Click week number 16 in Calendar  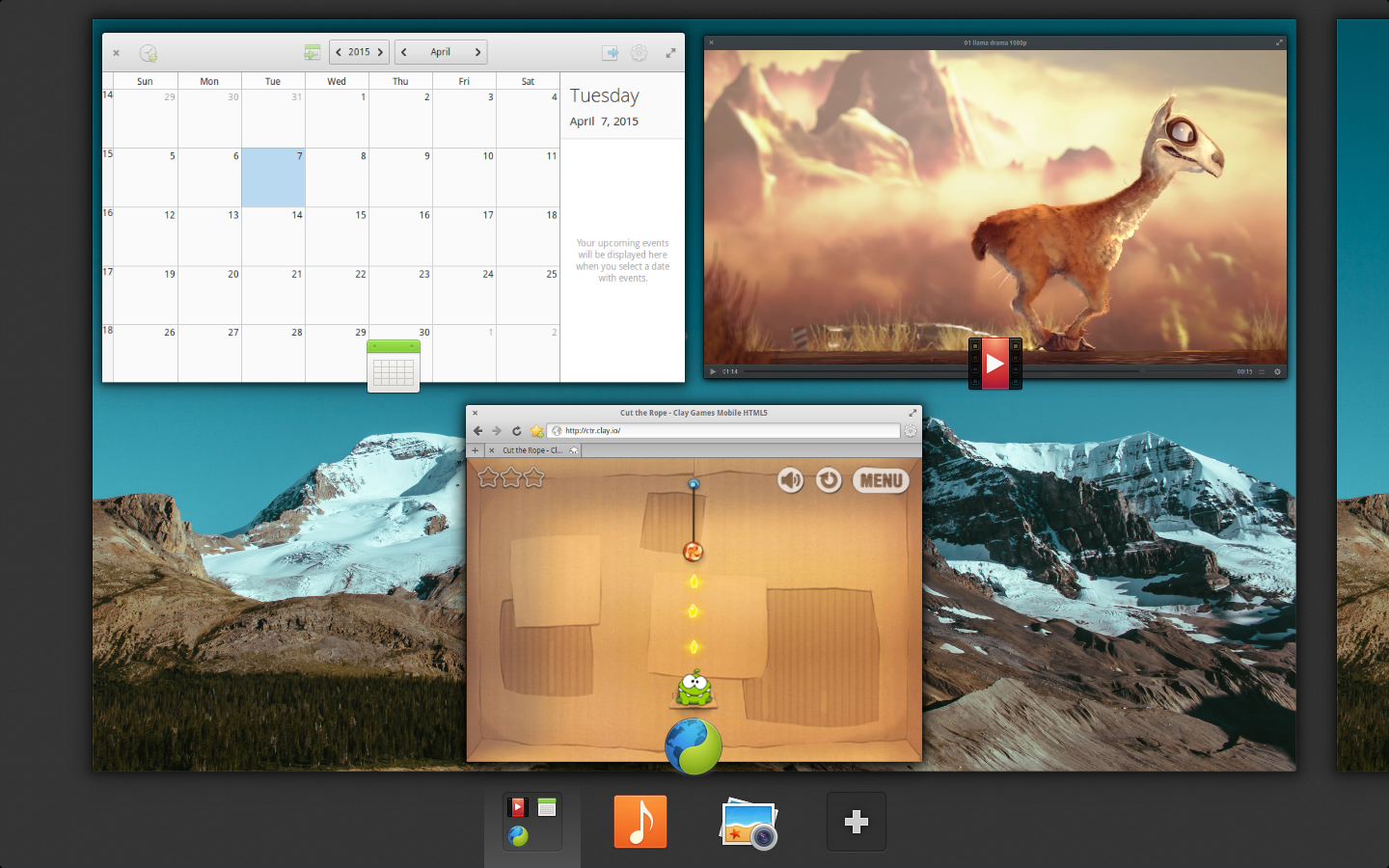pyautogui.click(x=108, y=213)
